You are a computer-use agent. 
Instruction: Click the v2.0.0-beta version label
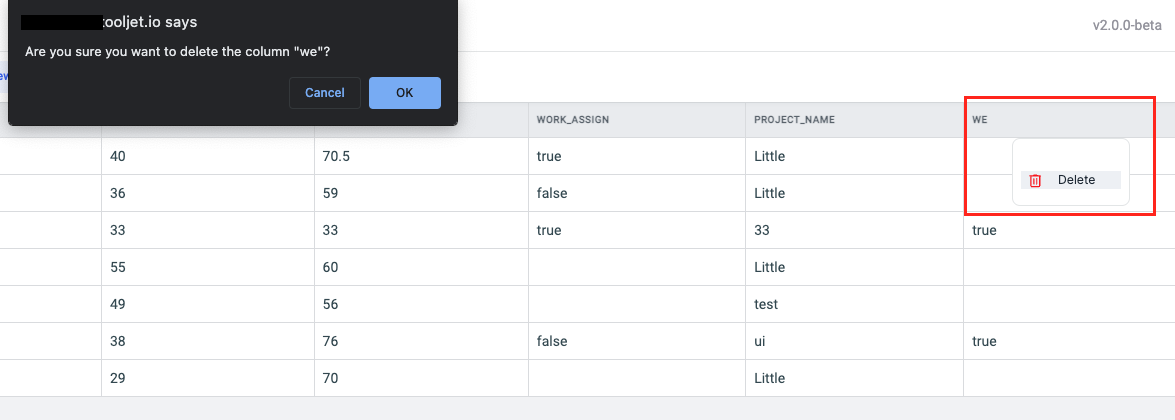click(x=1126, y=26)
